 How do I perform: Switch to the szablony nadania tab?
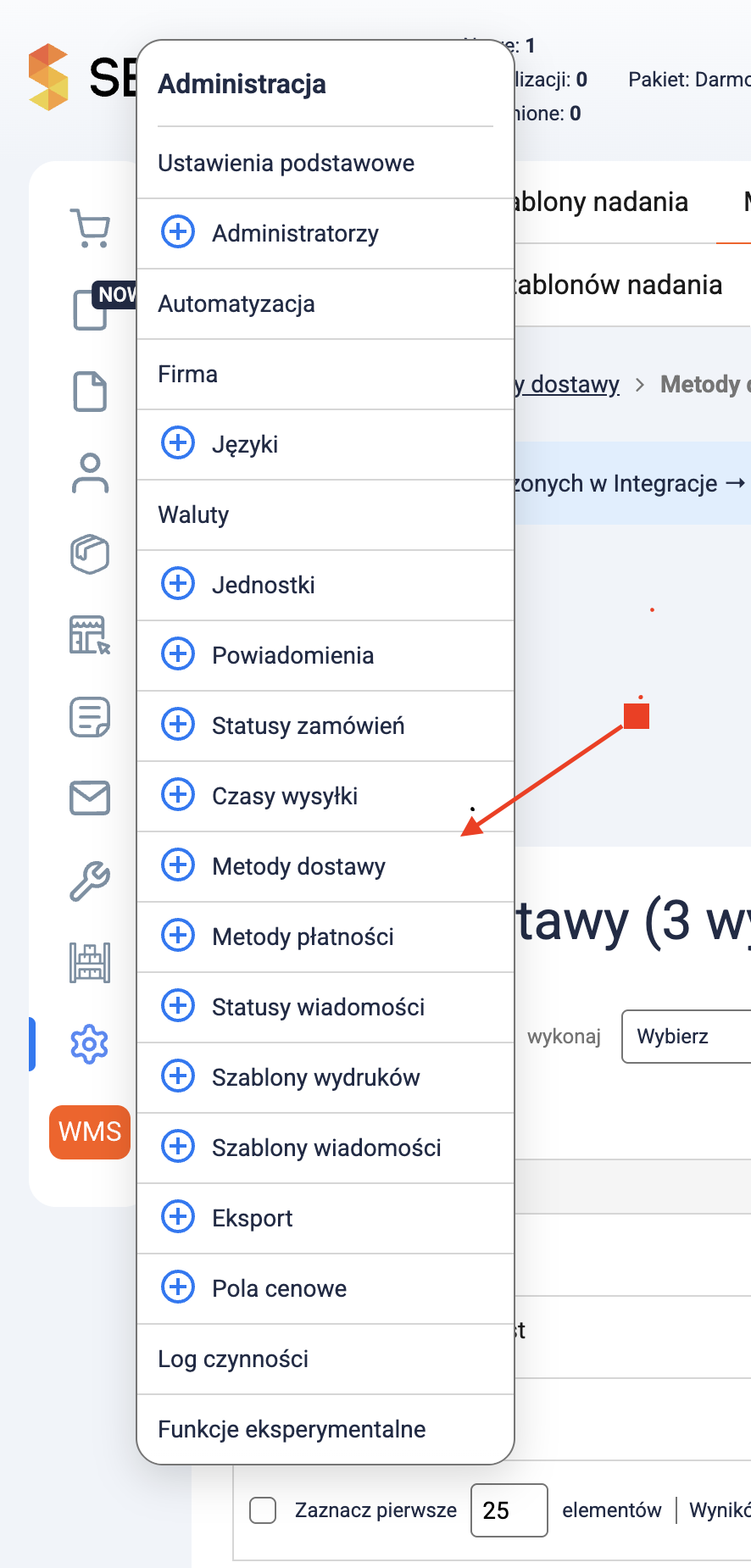[x=600, y=202]
